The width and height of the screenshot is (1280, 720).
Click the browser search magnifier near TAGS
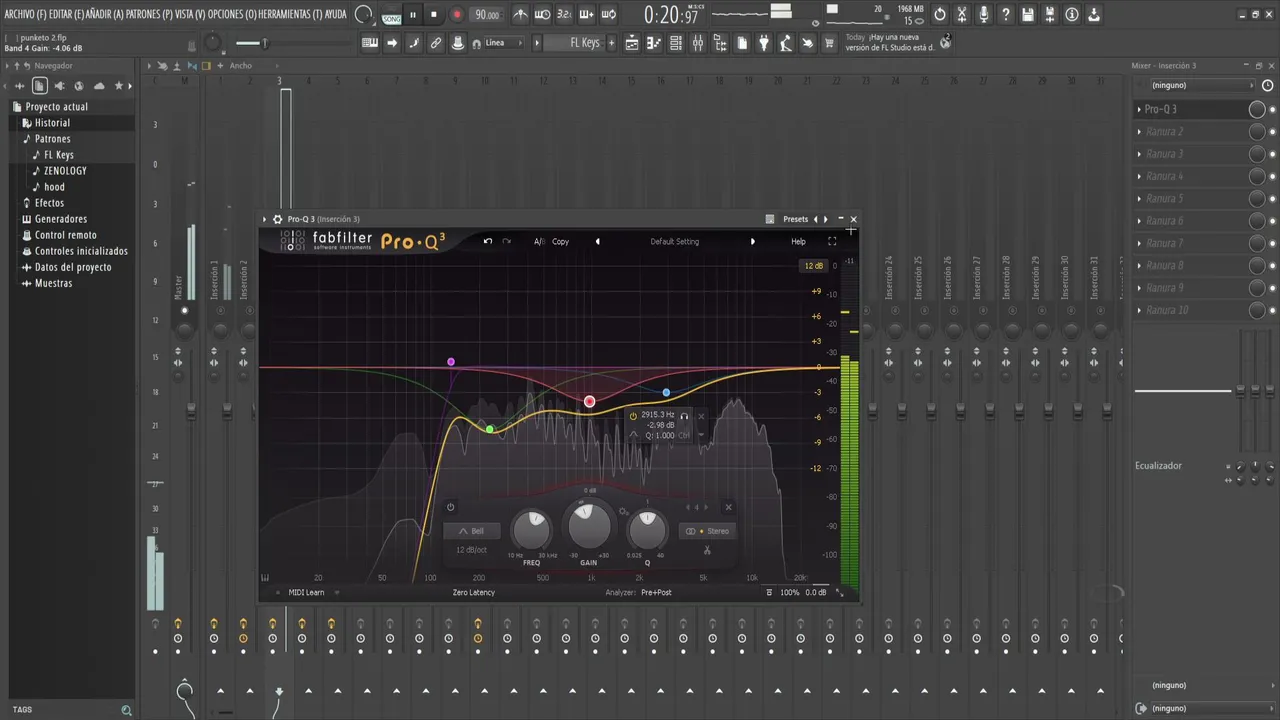pyautogui.click(x=126, y=710)
